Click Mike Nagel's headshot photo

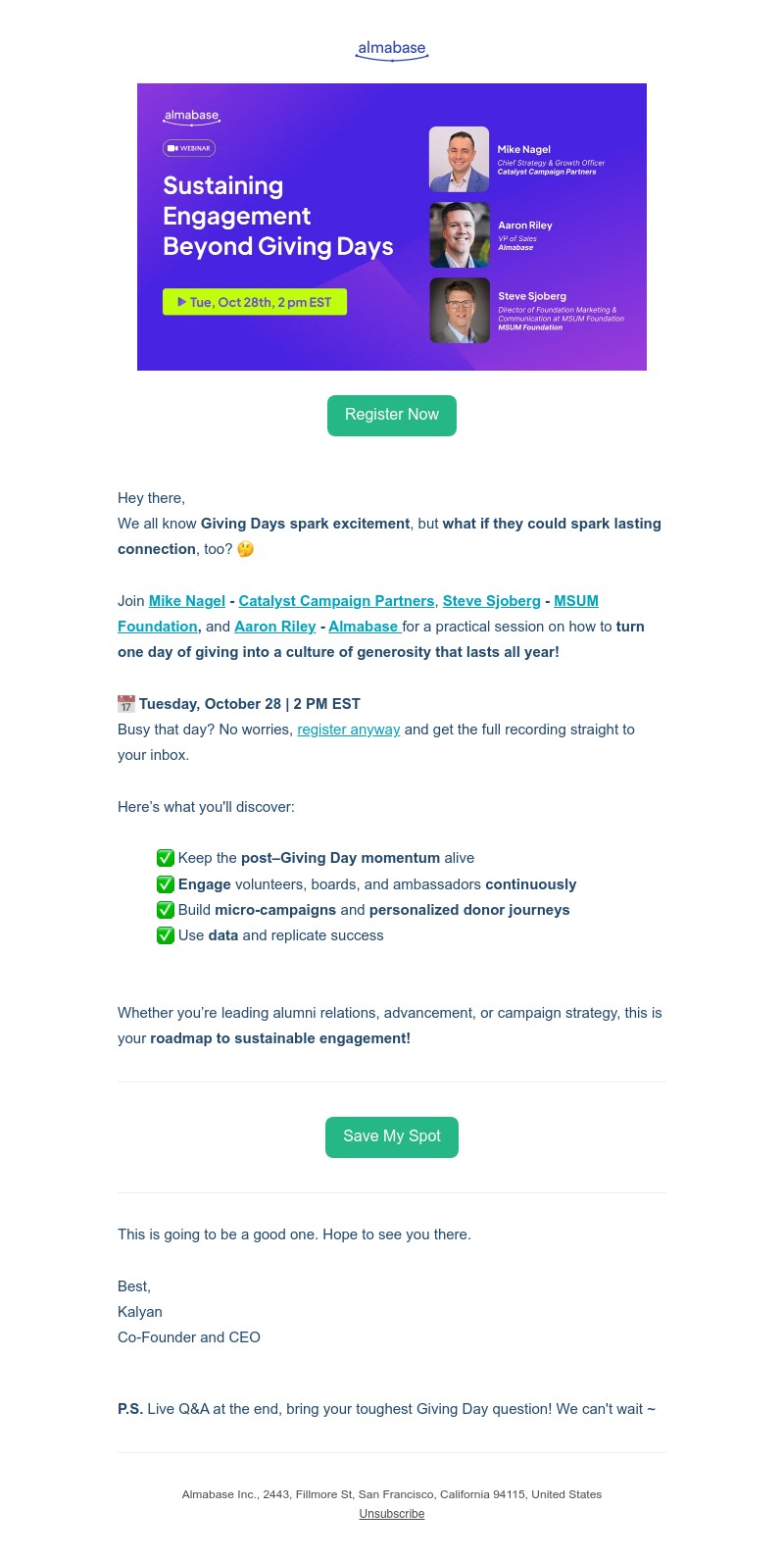click(x=459, y=159)
